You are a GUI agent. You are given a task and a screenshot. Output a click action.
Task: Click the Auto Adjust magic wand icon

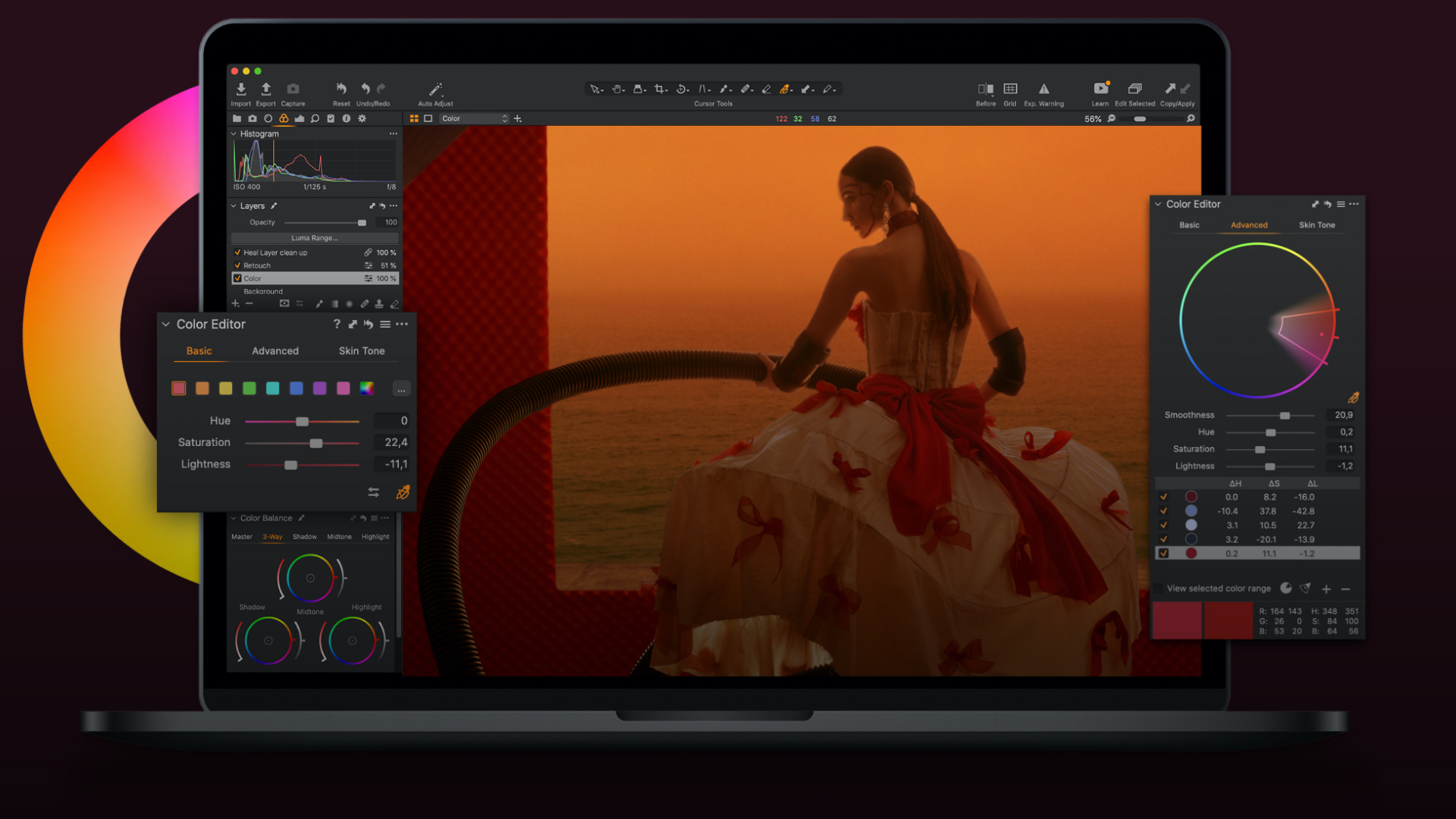435,89
